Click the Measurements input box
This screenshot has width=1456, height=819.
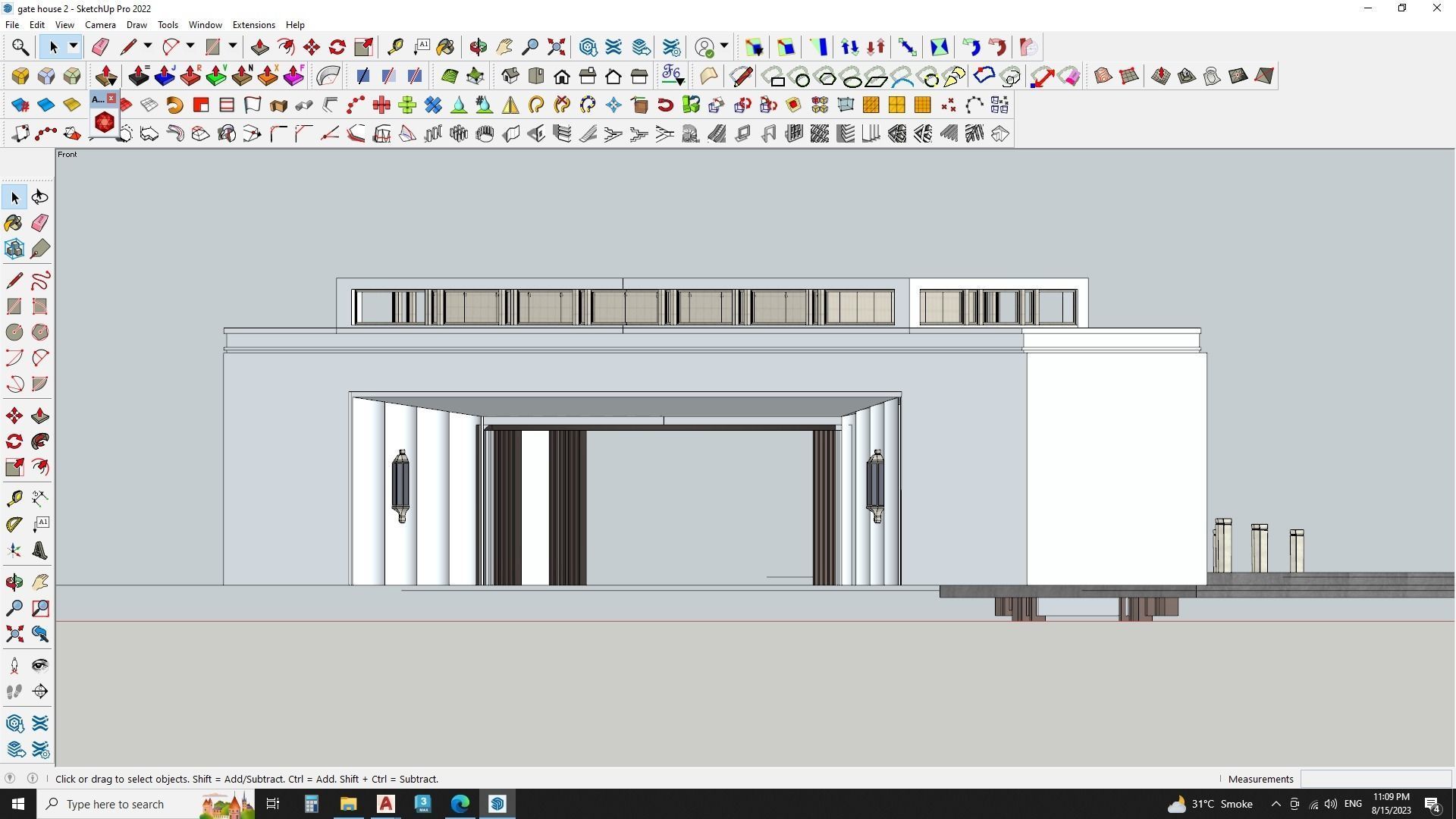coord(1375,779)
